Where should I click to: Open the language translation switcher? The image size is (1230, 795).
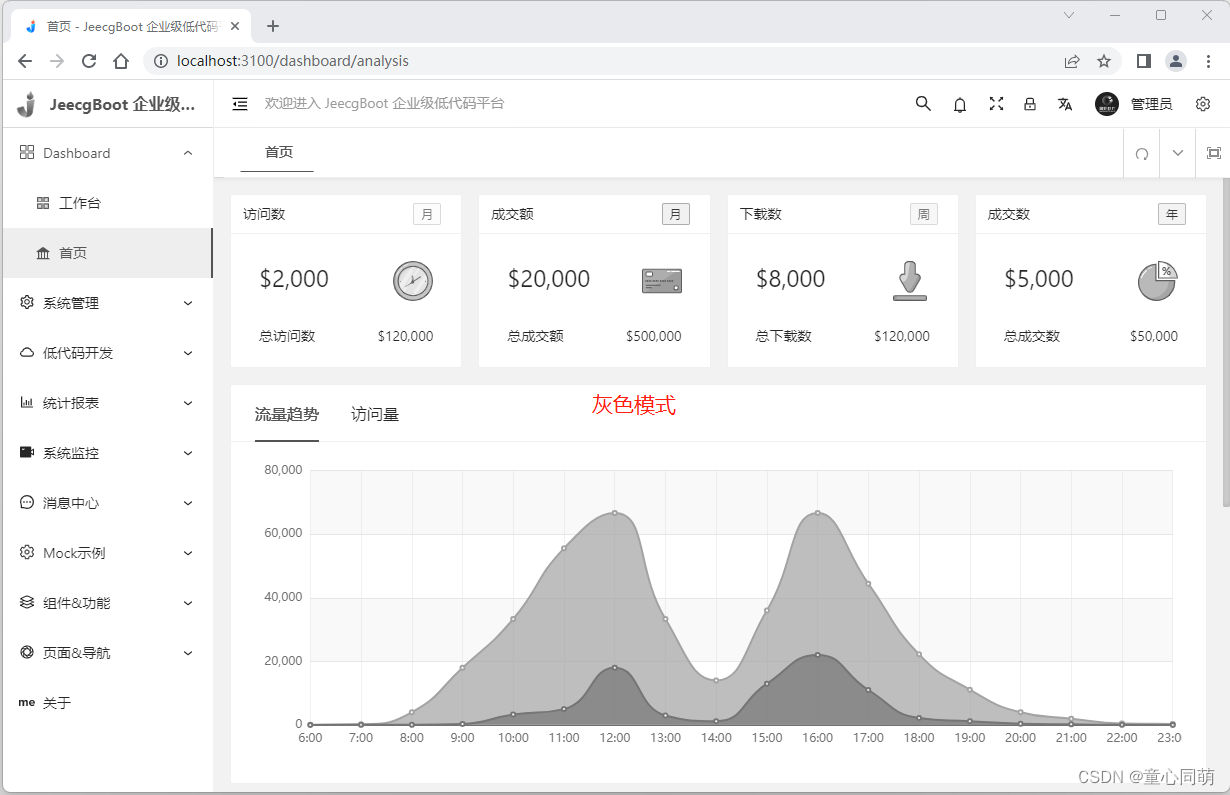[x=1065, y=104]
